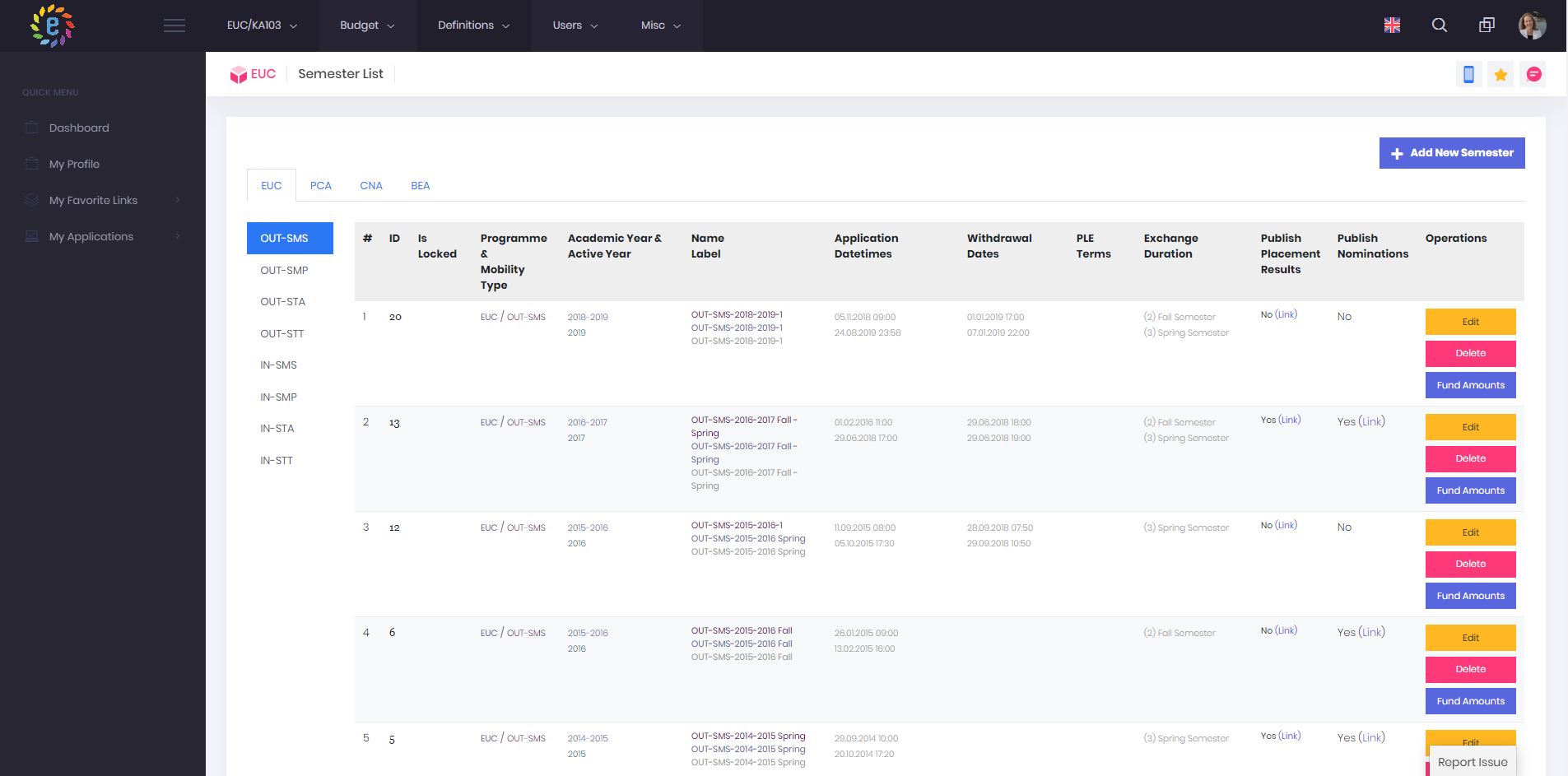Open placement results Link for ID 20
The width and height of the screenshot is (1568, 776).
click(1286, 314)
